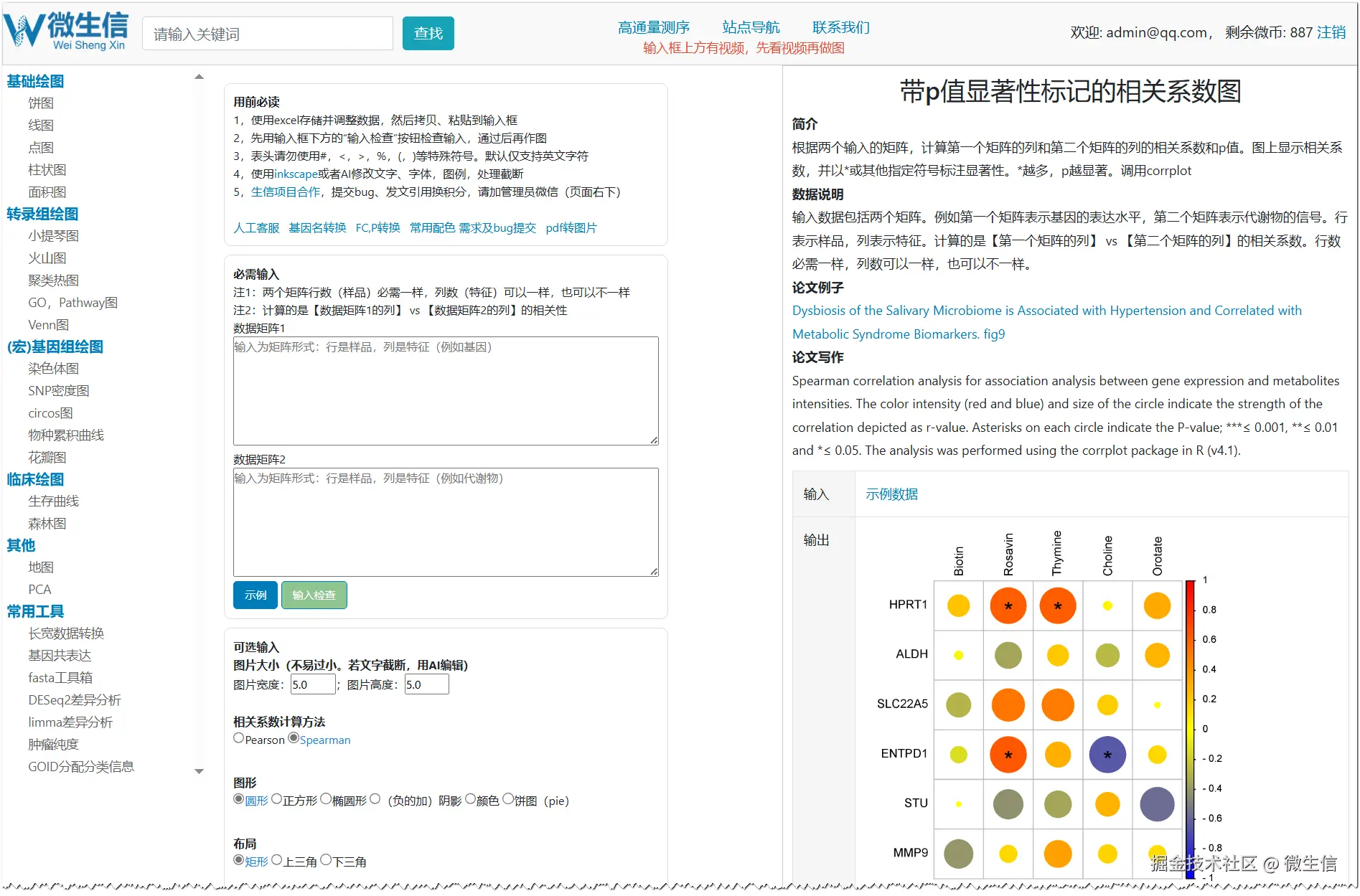The image size is (1360, 896).
Task: Choose the 正方形 shape option
Action: click(x=276, y=799)
